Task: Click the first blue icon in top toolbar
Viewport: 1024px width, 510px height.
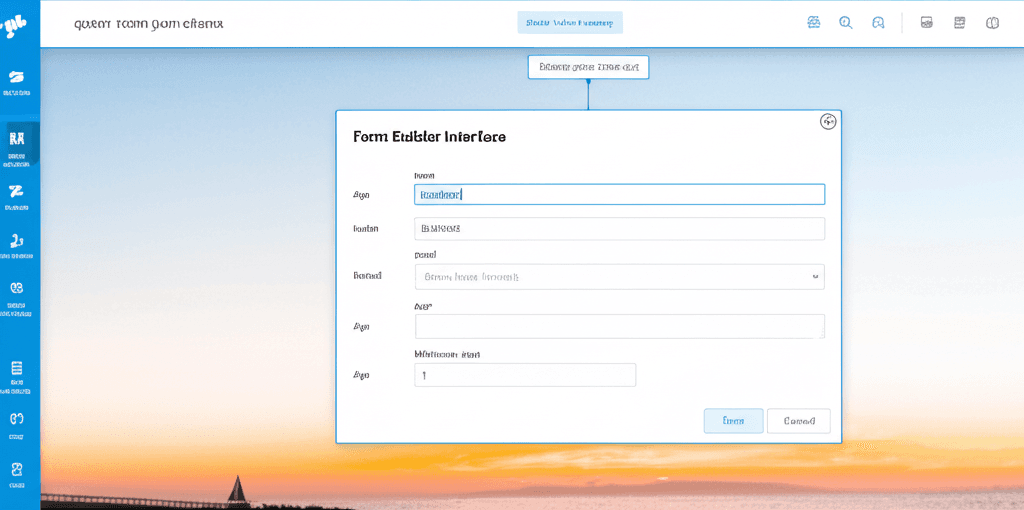Action: click(814, 23)
